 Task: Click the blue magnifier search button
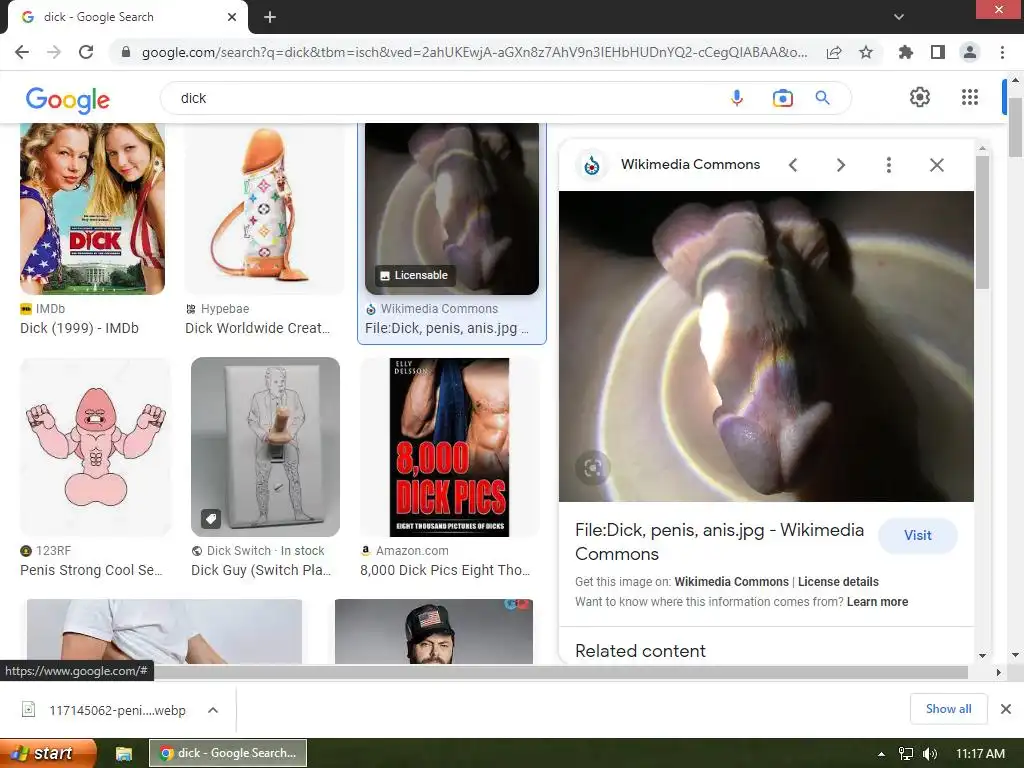coord(822,98)
